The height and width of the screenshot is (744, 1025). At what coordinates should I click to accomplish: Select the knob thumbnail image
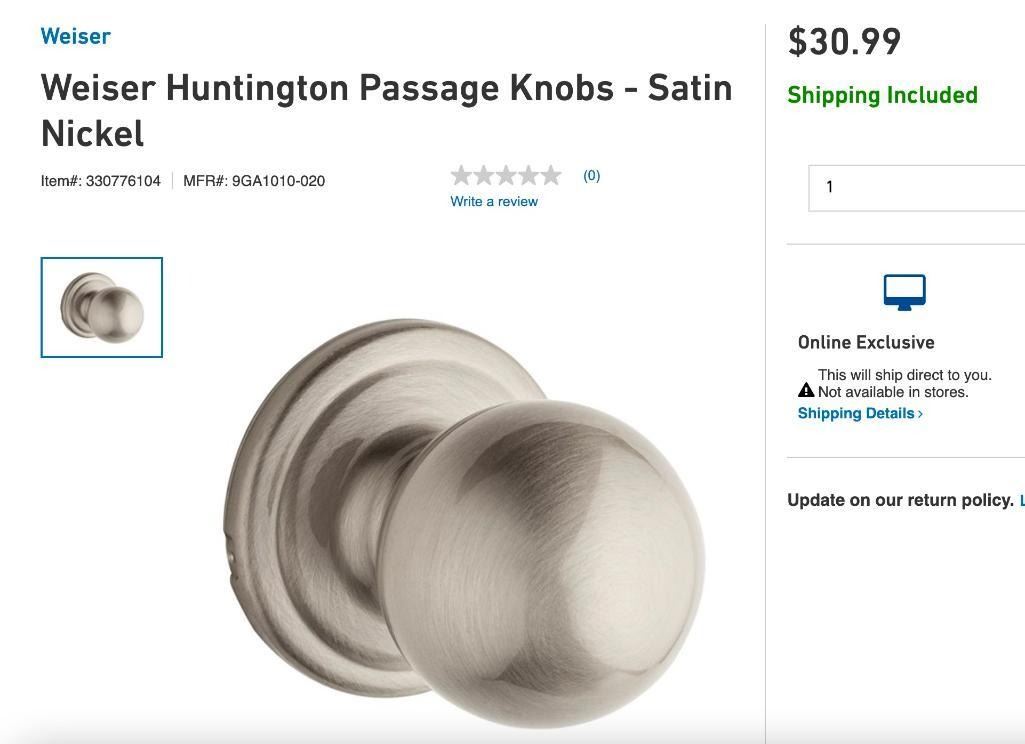point(102,308)
